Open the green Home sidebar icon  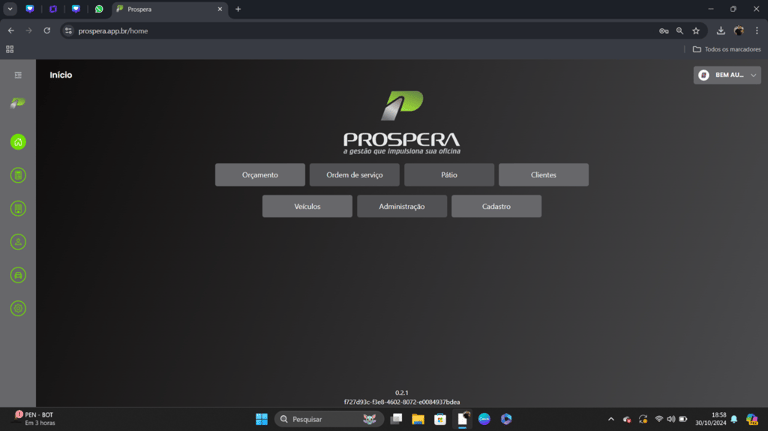click(18, 142)
